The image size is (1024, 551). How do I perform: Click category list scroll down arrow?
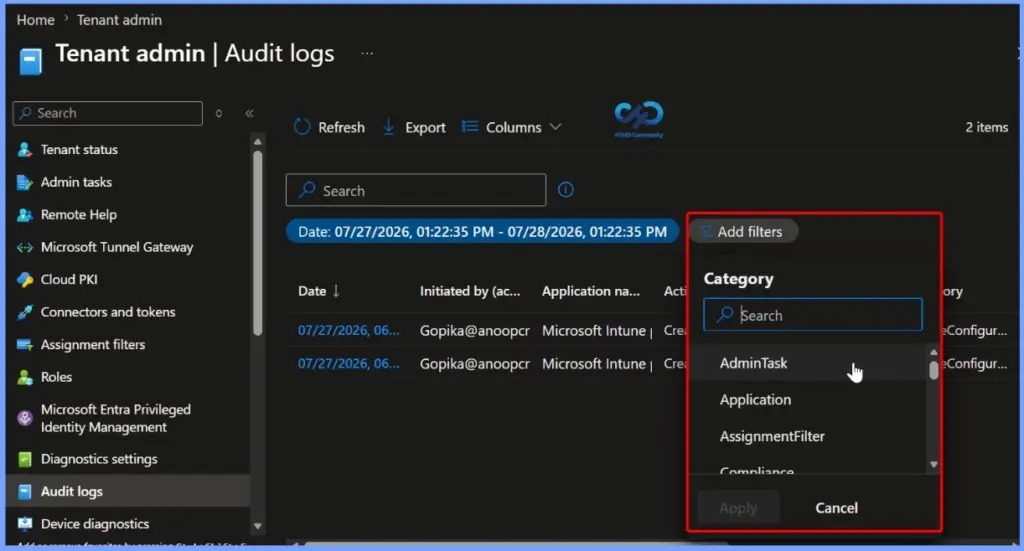[934, 465]
